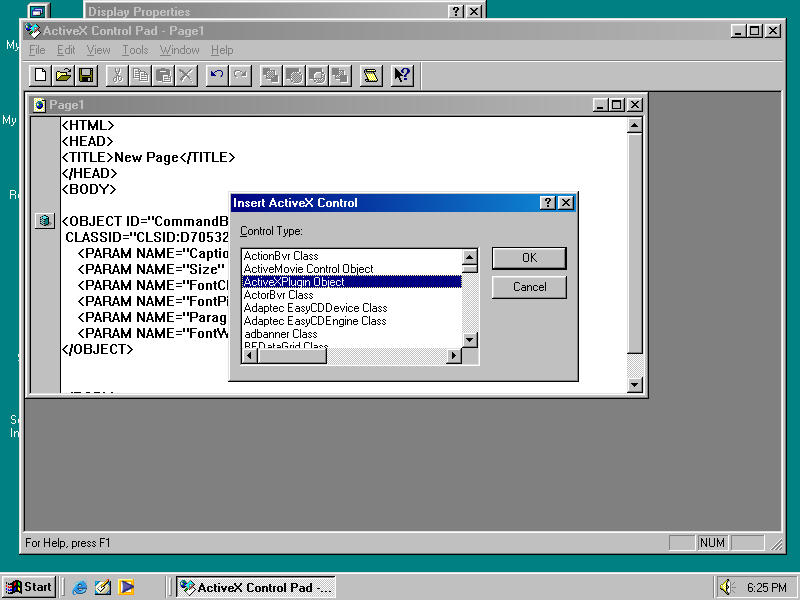Click the Copy toolbar icon

pos(140,76)
